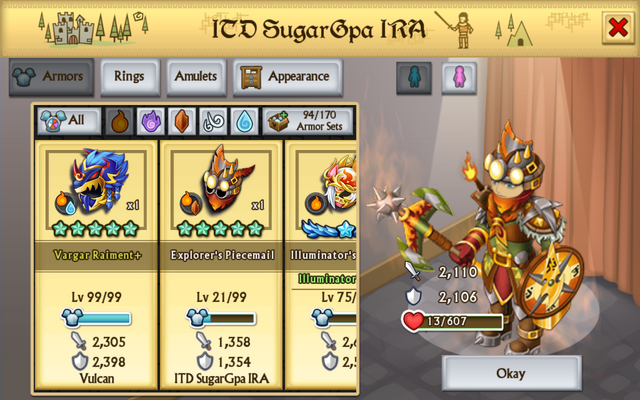The height and width of the screenshot is (400, 640).
Task: Click the character health bar 13/607
Action: click(453, 322)
